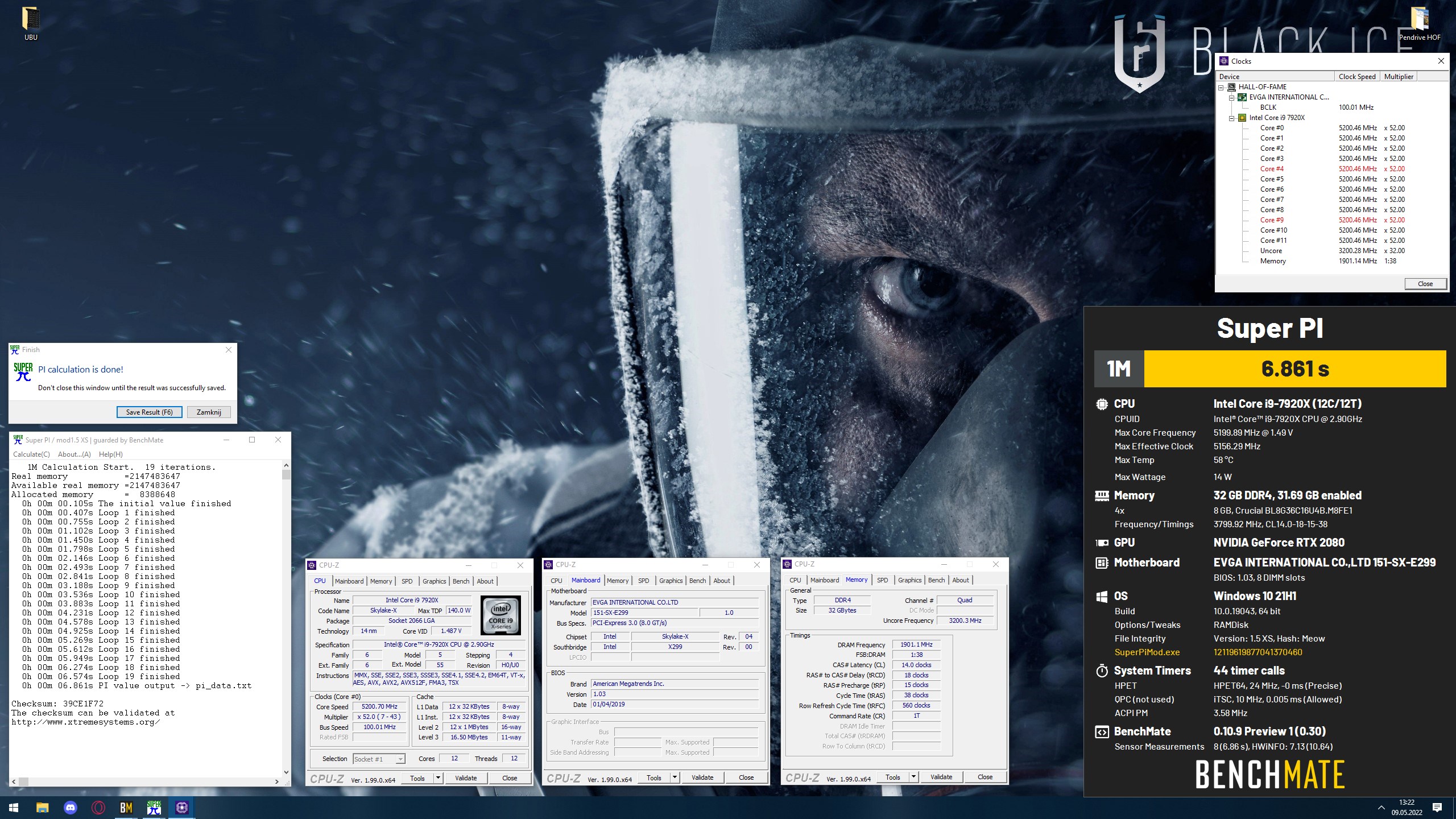Image resolution: width=1456 pixels, height=819 pixels.
Task: Open the UBU folder on desktop
Action: coord(31,24)
